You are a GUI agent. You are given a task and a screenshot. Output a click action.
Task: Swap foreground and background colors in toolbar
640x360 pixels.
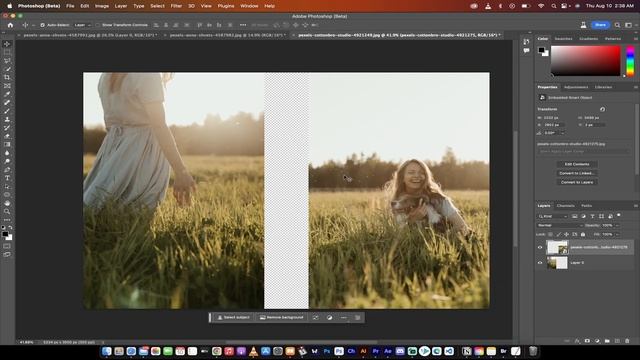(10, 227)
